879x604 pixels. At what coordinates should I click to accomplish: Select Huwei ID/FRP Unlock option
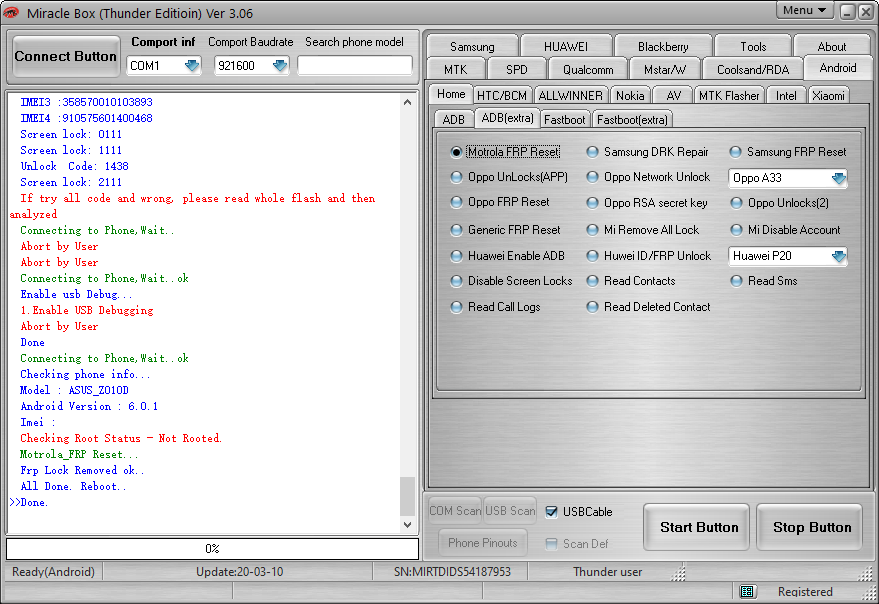(x=649, y=256)
